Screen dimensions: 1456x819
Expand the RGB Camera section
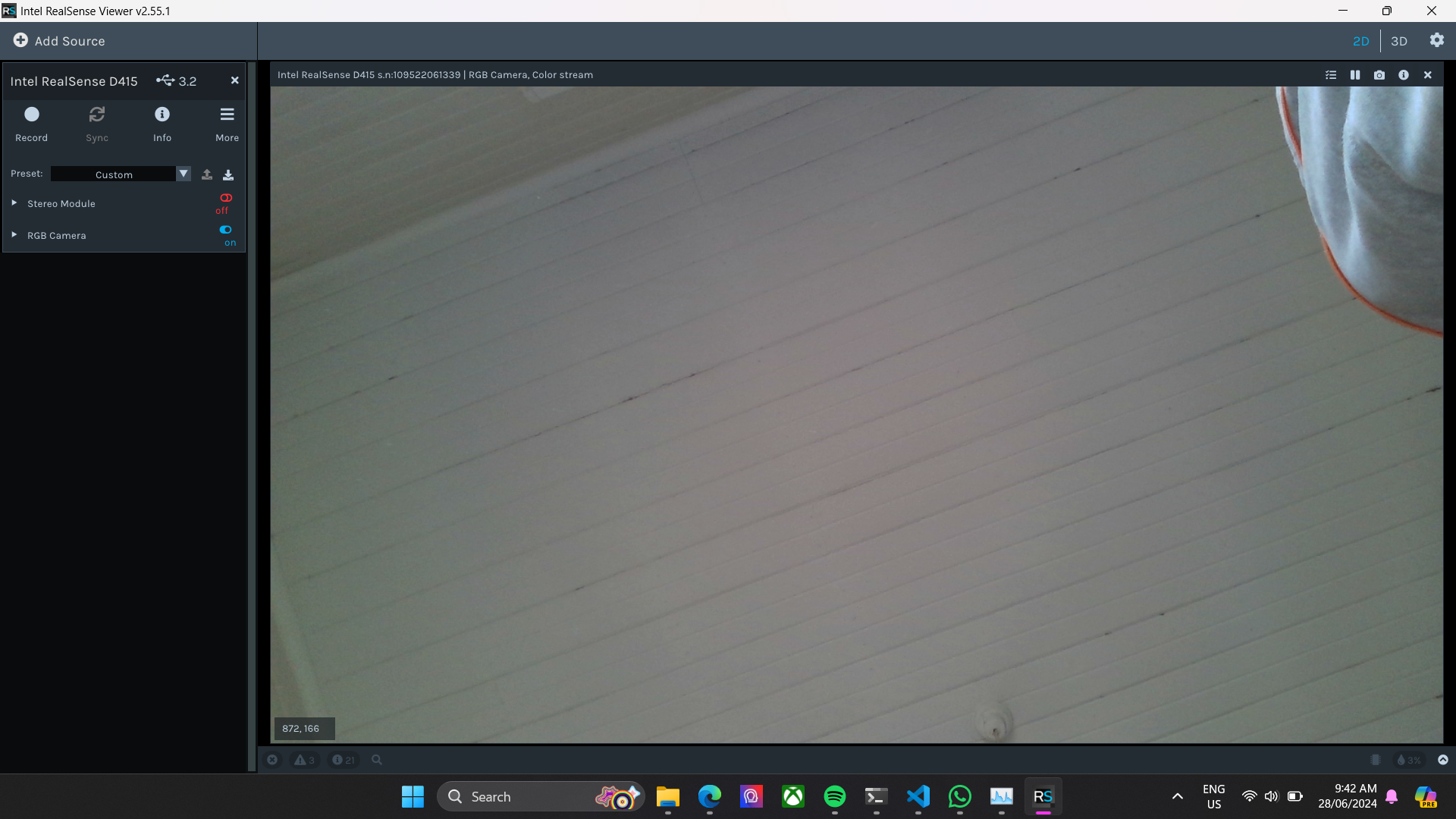[x=14, y=235]
